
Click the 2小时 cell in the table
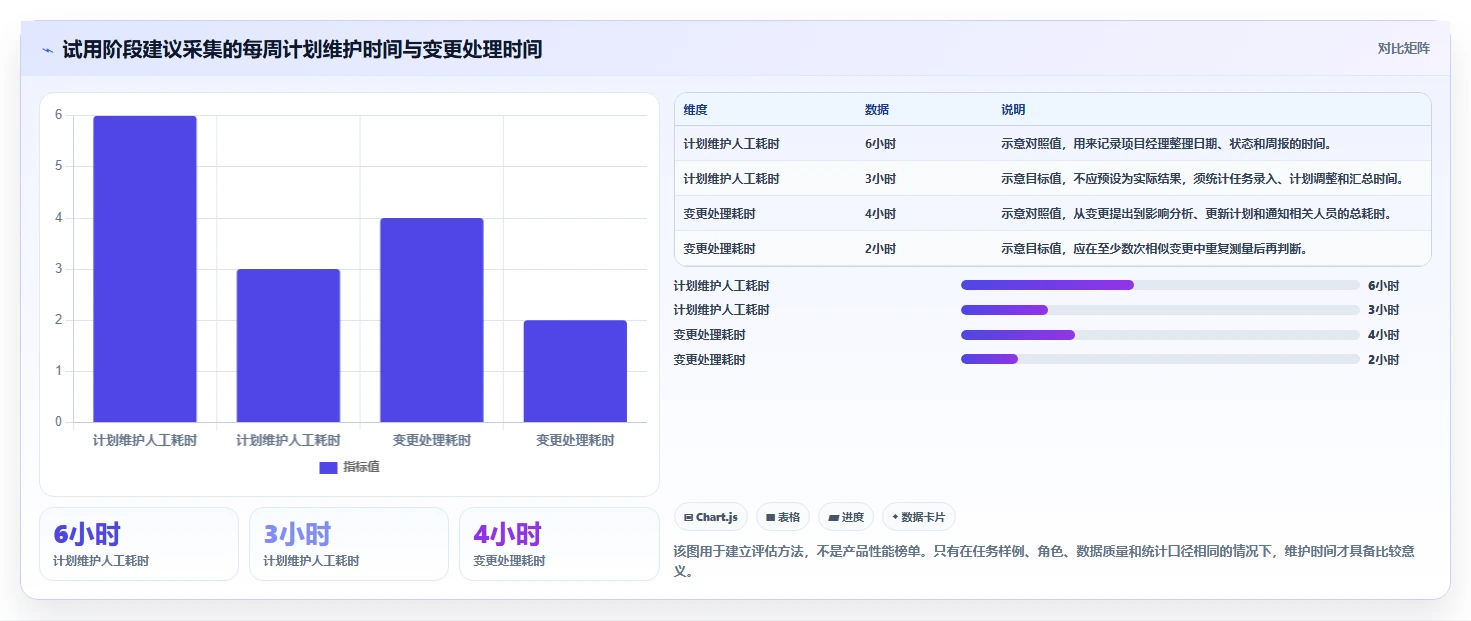click(x=880, y=249)
